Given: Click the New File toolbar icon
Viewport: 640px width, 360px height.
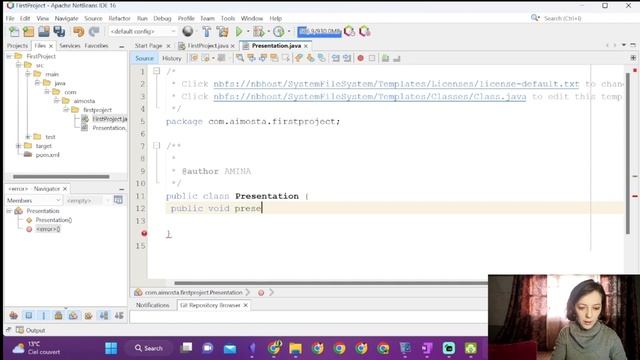Looking at the screenshot, I should (x=14, y=31).
